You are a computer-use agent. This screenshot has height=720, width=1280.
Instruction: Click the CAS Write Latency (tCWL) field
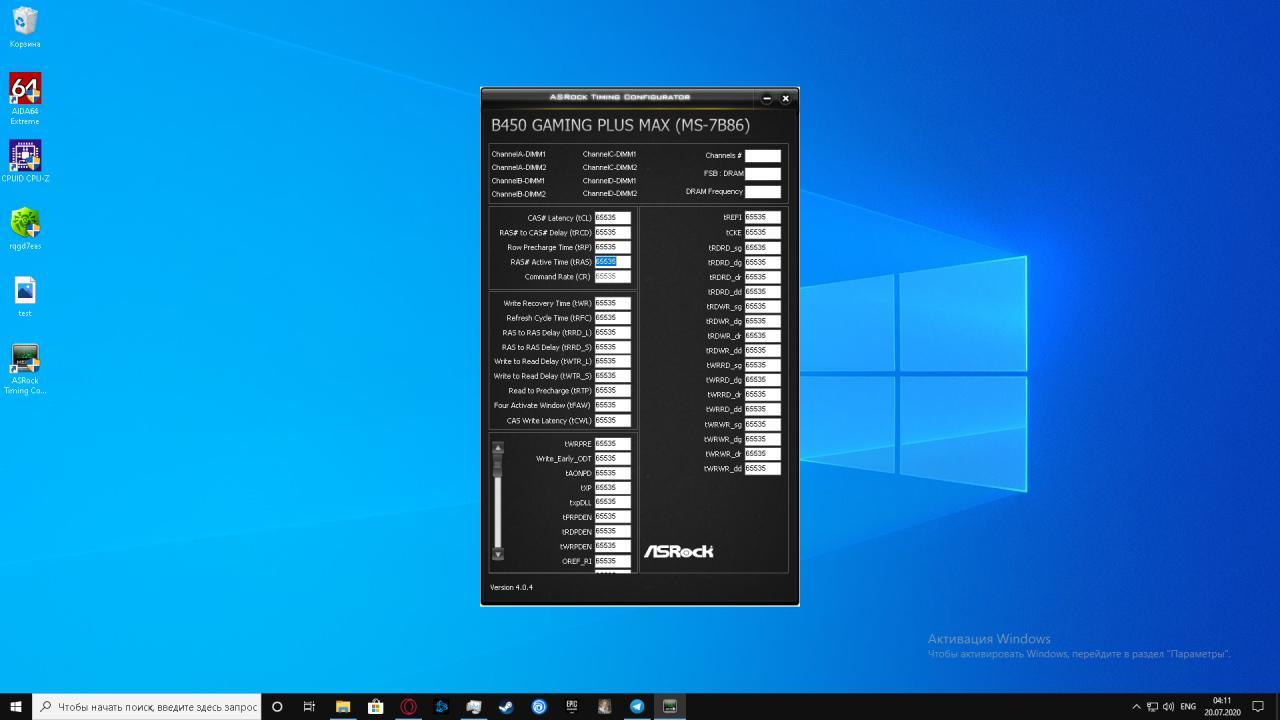point(612,421)
